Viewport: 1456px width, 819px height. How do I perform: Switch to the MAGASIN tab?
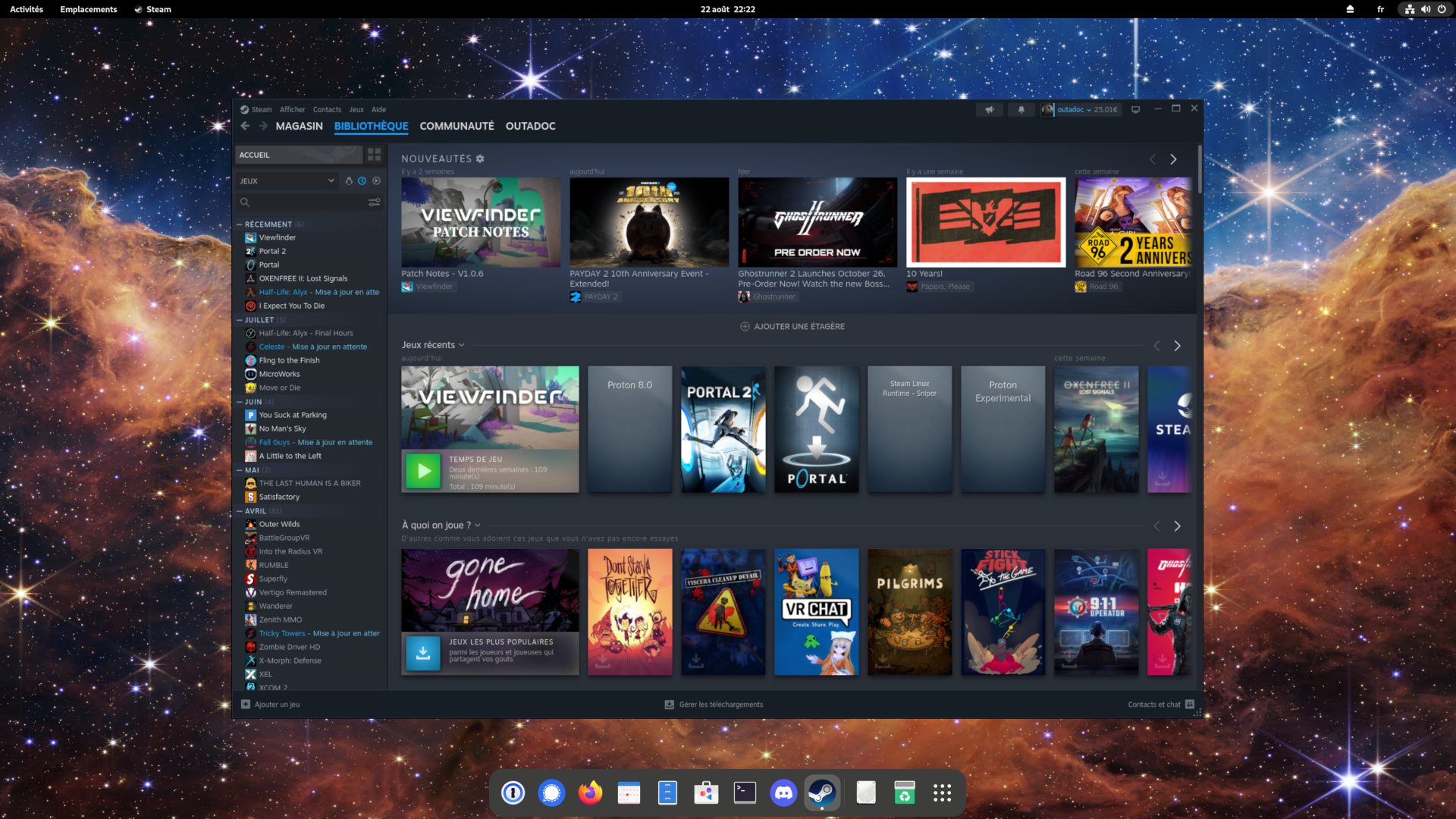click(299, 126)
